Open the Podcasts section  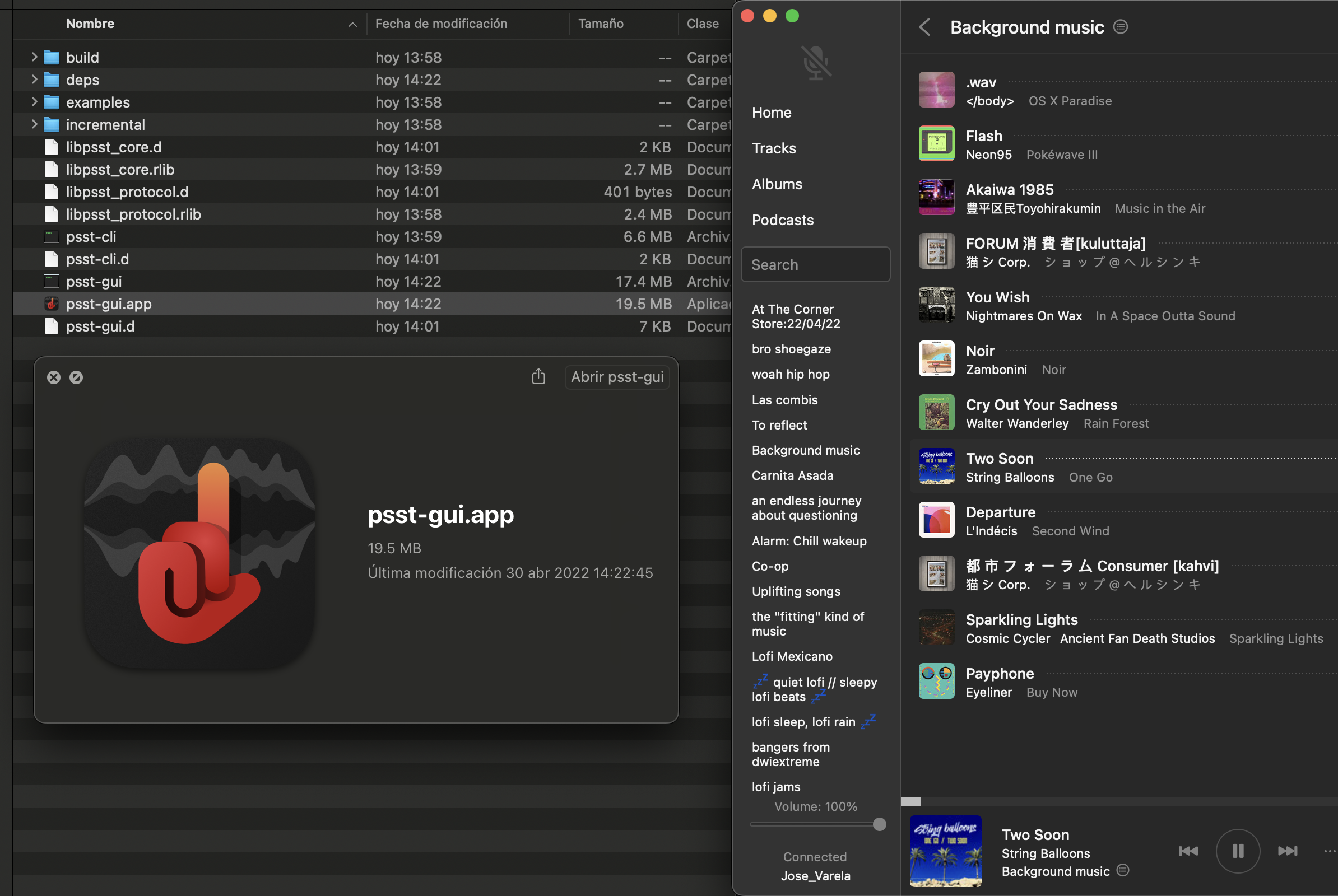(x=783, y=220)
